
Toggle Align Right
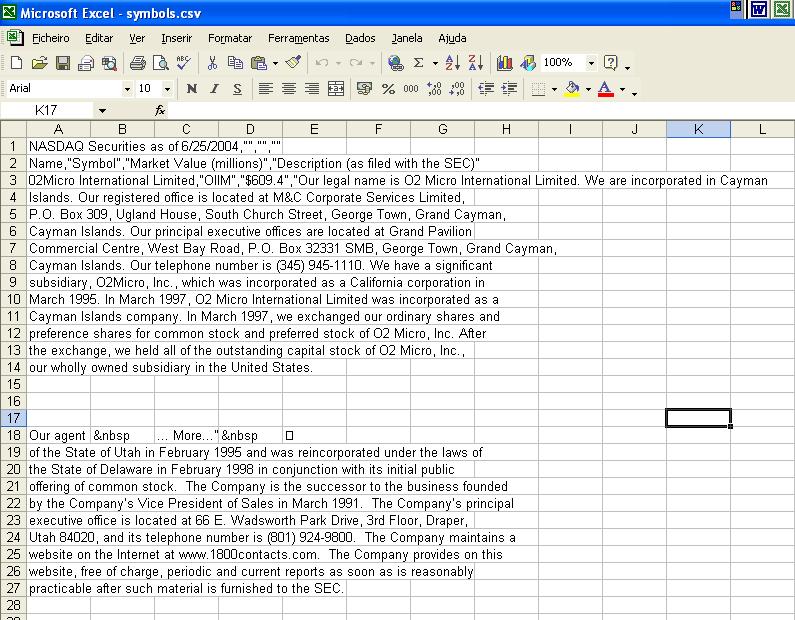pyautogui.click(x=312, y=89)
